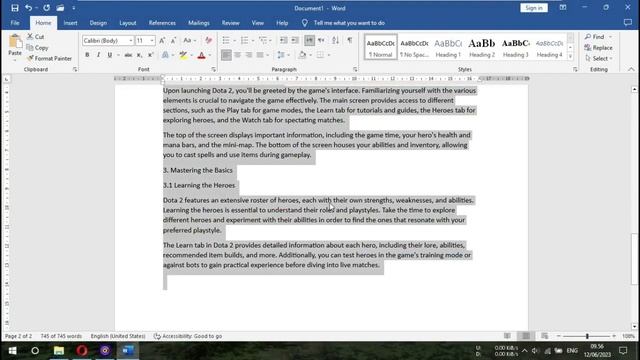Image resolution: width=640 pixels, height=360 pixels.
Task: Open bullet list options dropdown
Action: tap(235, 40)
